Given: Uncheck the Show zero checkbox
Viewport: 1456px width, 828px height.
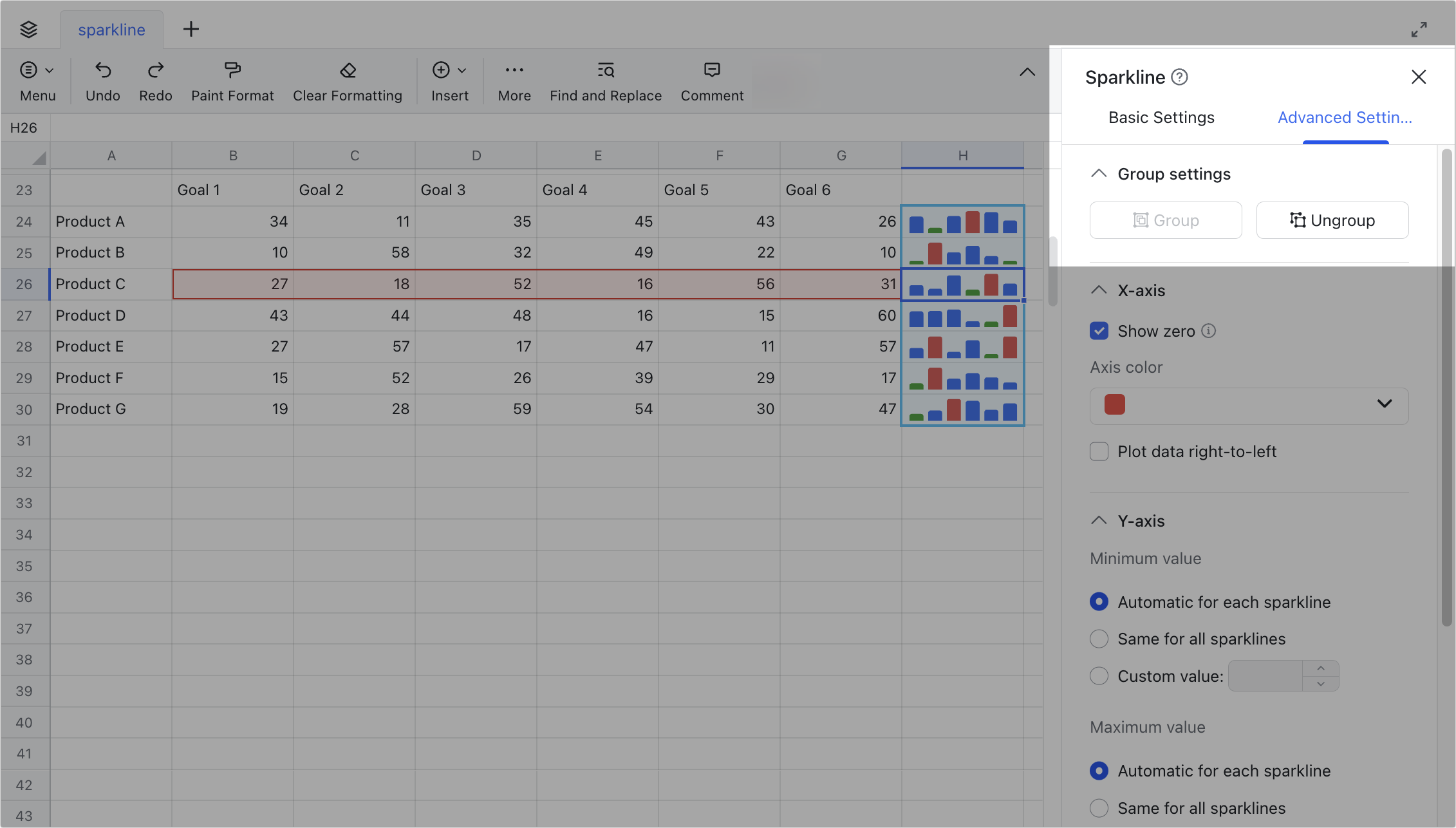Looking at the screenshot, I should pyautogui.click(x=1098, y=330).
